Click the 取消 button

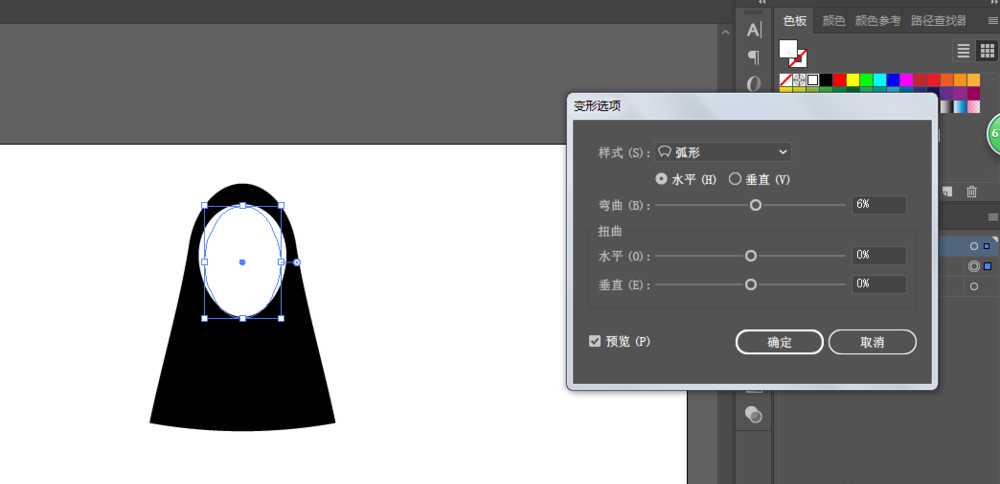872,342
